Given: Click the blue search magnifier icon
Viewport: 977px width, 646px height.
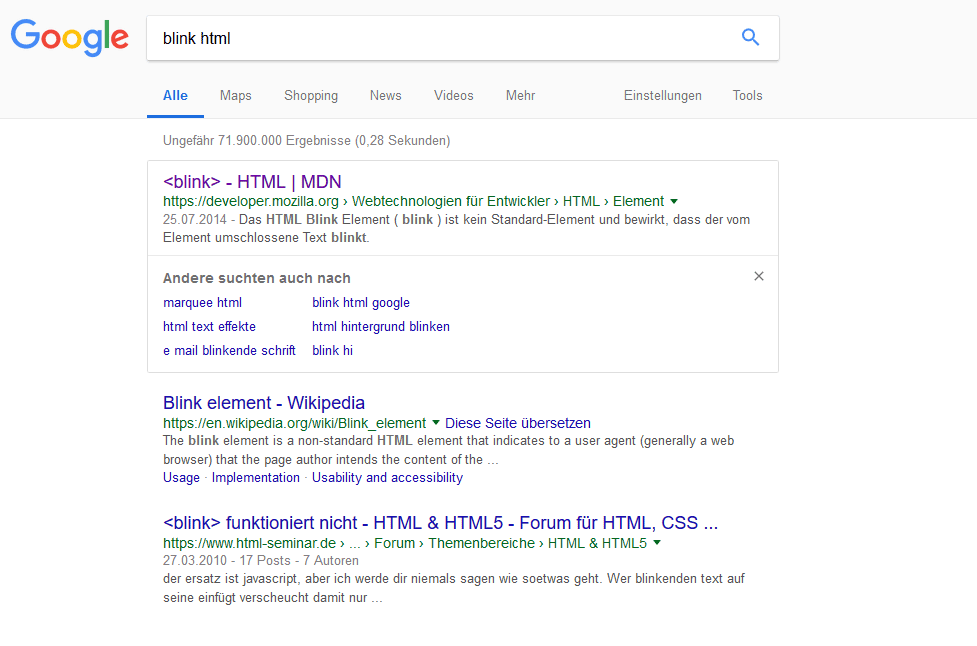Looking at the screenshot, I should (x=750, y=37).
